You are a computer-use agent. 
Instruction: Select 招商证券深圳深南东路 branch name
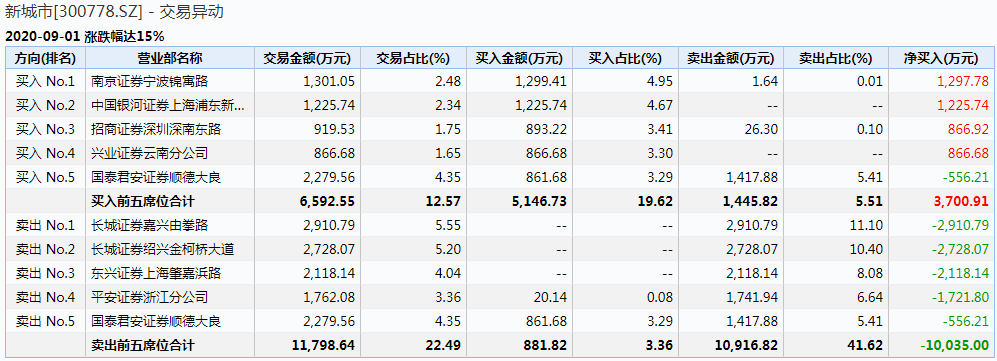[156, 130]
